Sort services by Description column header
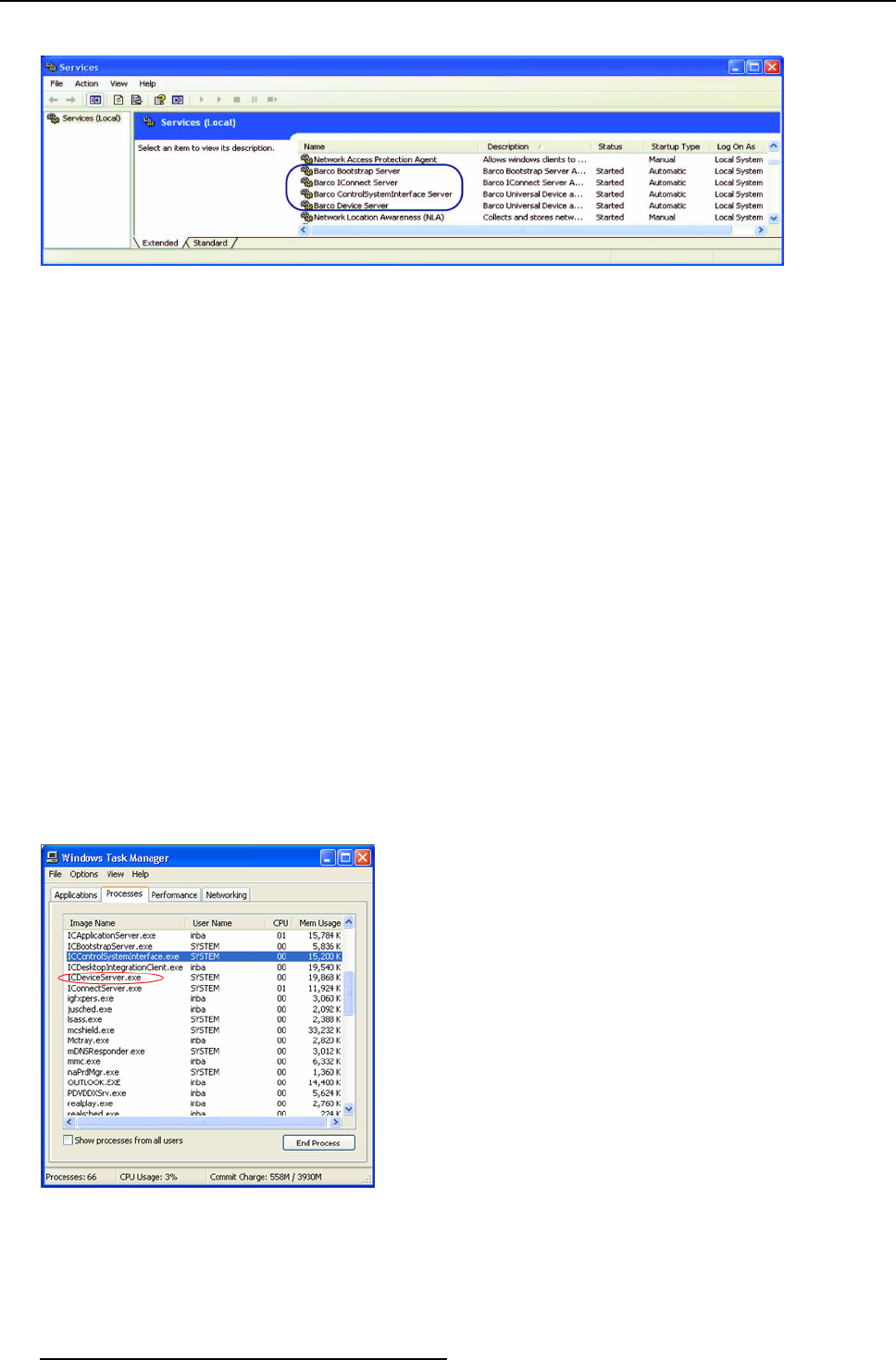The height and width of the screenshot is (1360, 896). 534,146
